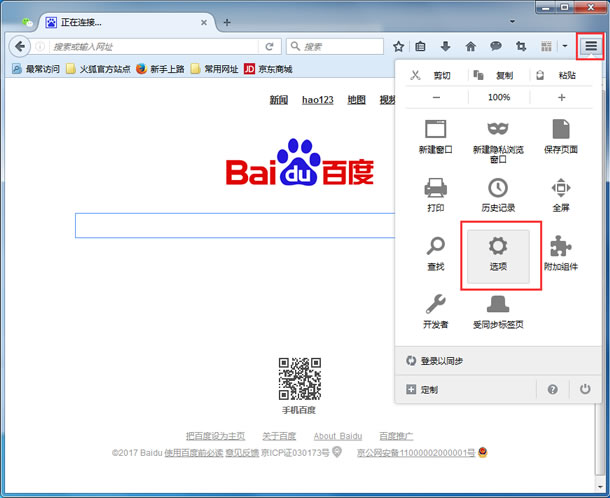Click the 新闻 link on Baidu
The image size is (610, 498).
(279, 100)
